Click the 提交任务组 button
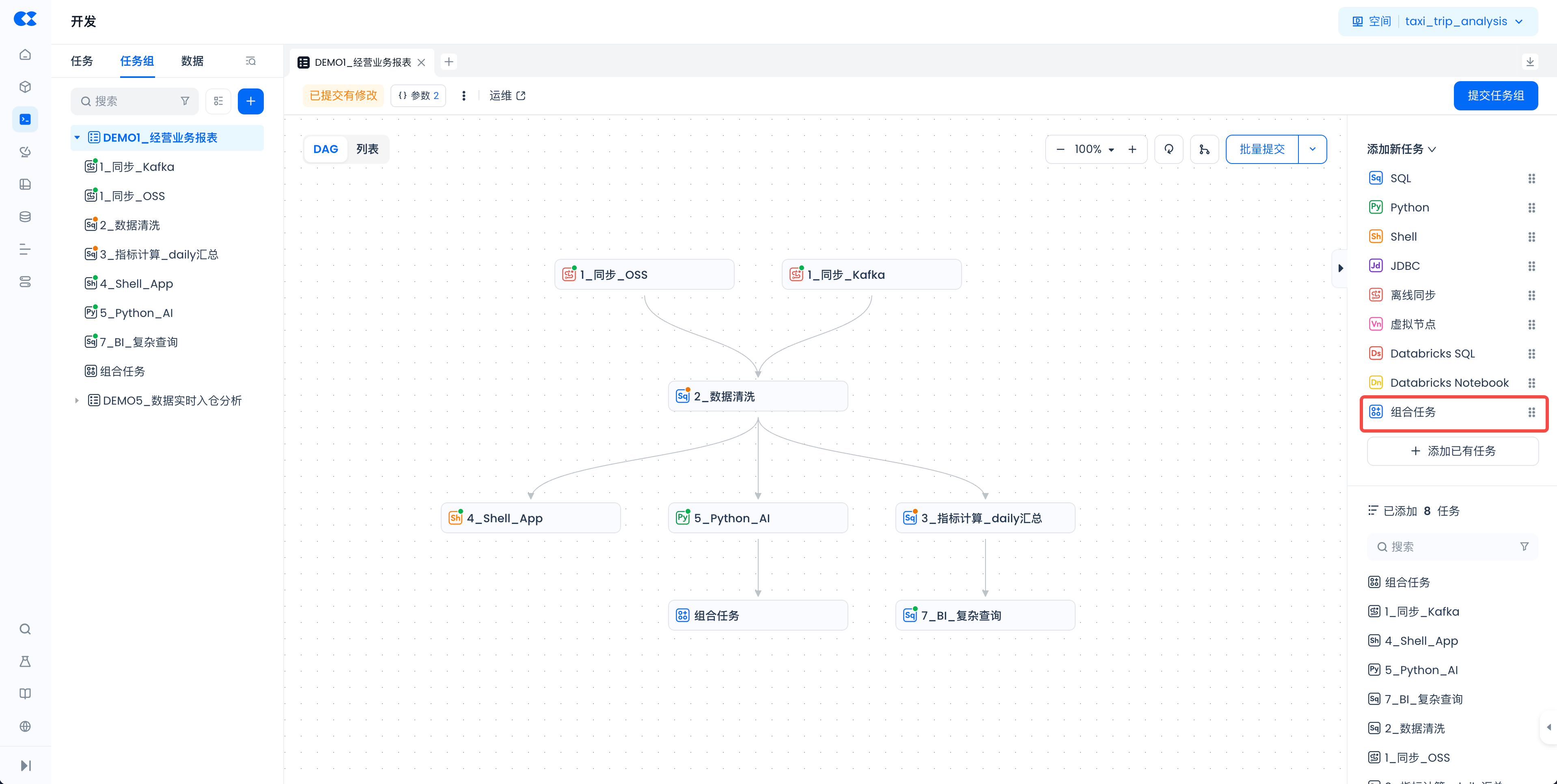Screen dimensions: 1557x784 (x=1495, y=95)
